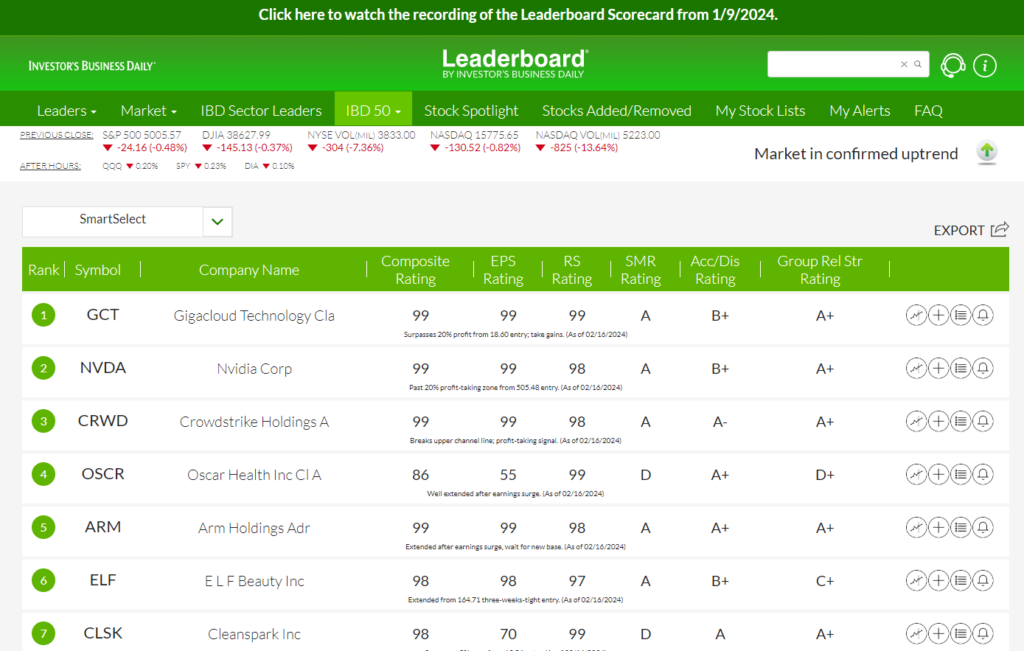Image resolution: width=1024 pixels, height=651 pixels.
Task: Open chart icon for ARM row
Action: tap(916, 527)
